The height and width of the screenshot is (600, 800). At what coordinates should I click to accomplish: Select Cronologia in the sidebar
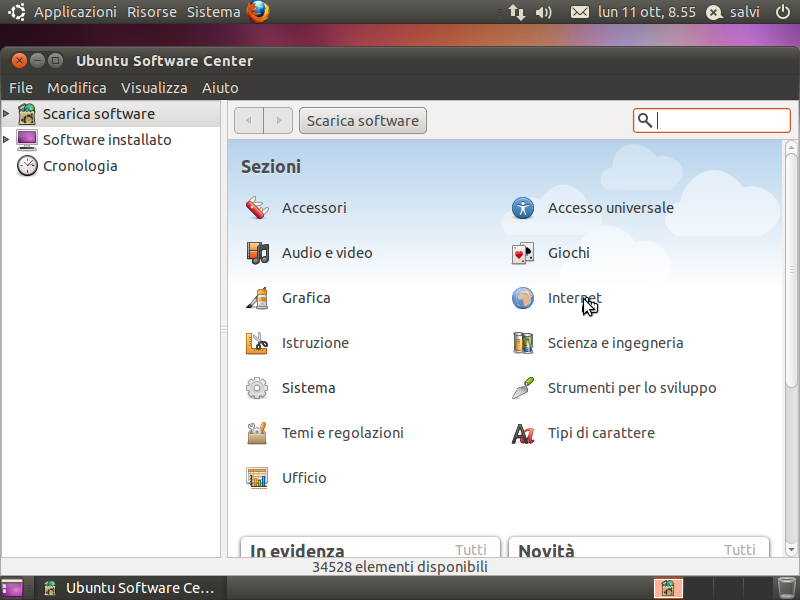point(80,166)
